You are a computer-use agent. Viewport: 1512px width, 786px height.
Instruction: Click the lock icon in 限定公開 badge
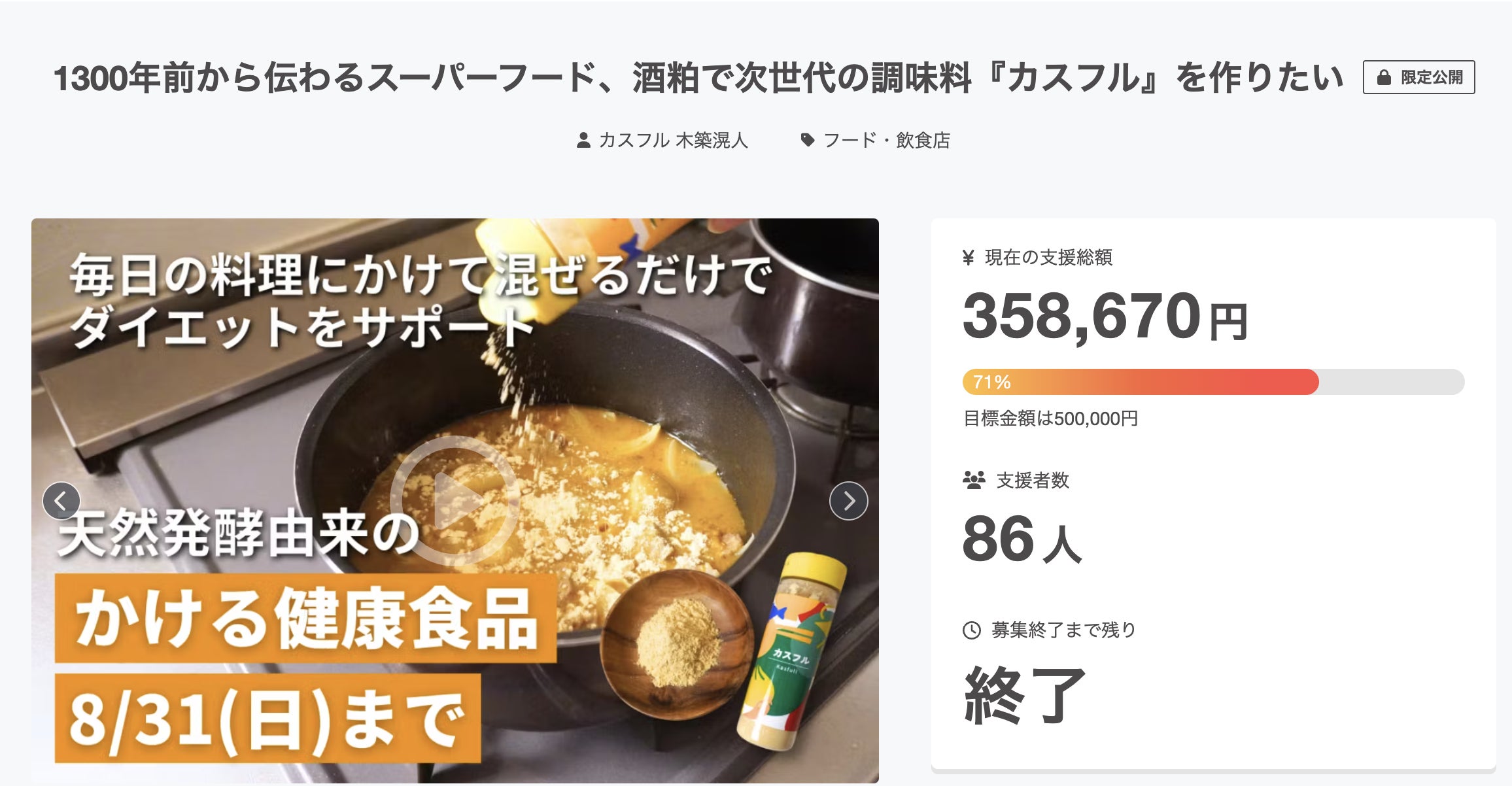[1384, 78]
